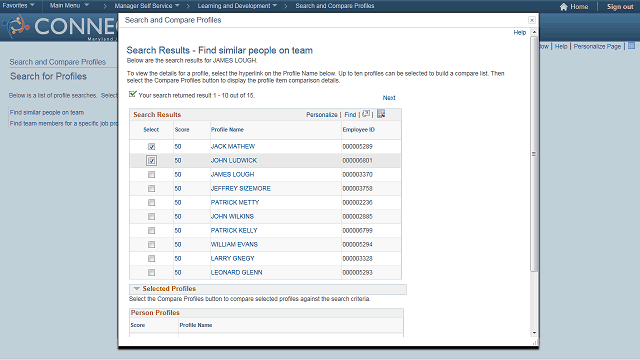
Task: Open the Favorites dropdown menu
Action: point(18,5)
